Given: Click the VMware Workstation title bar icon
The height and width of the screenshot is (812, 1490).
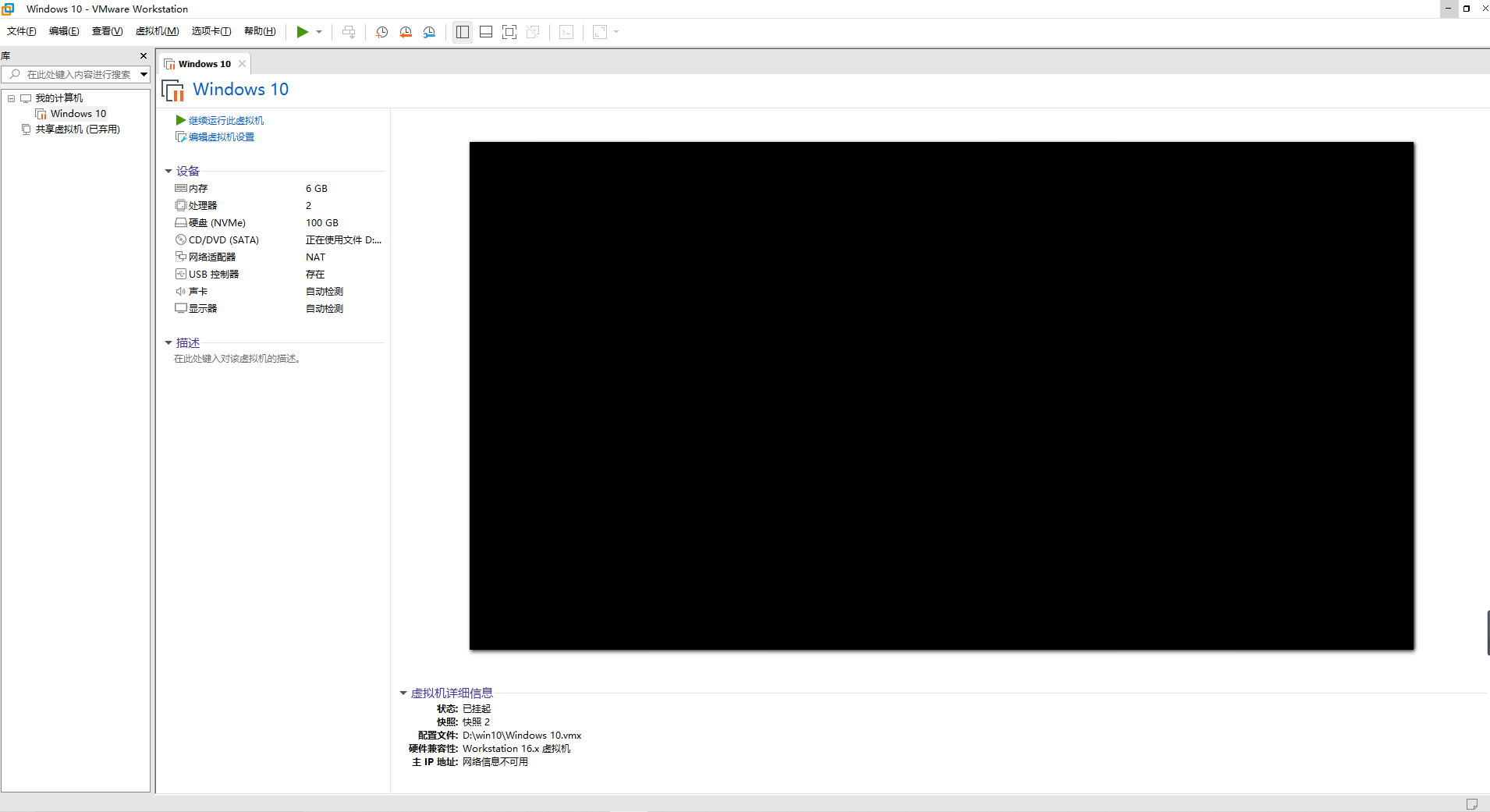Looking at the screenshot, I should click(9, 9).
